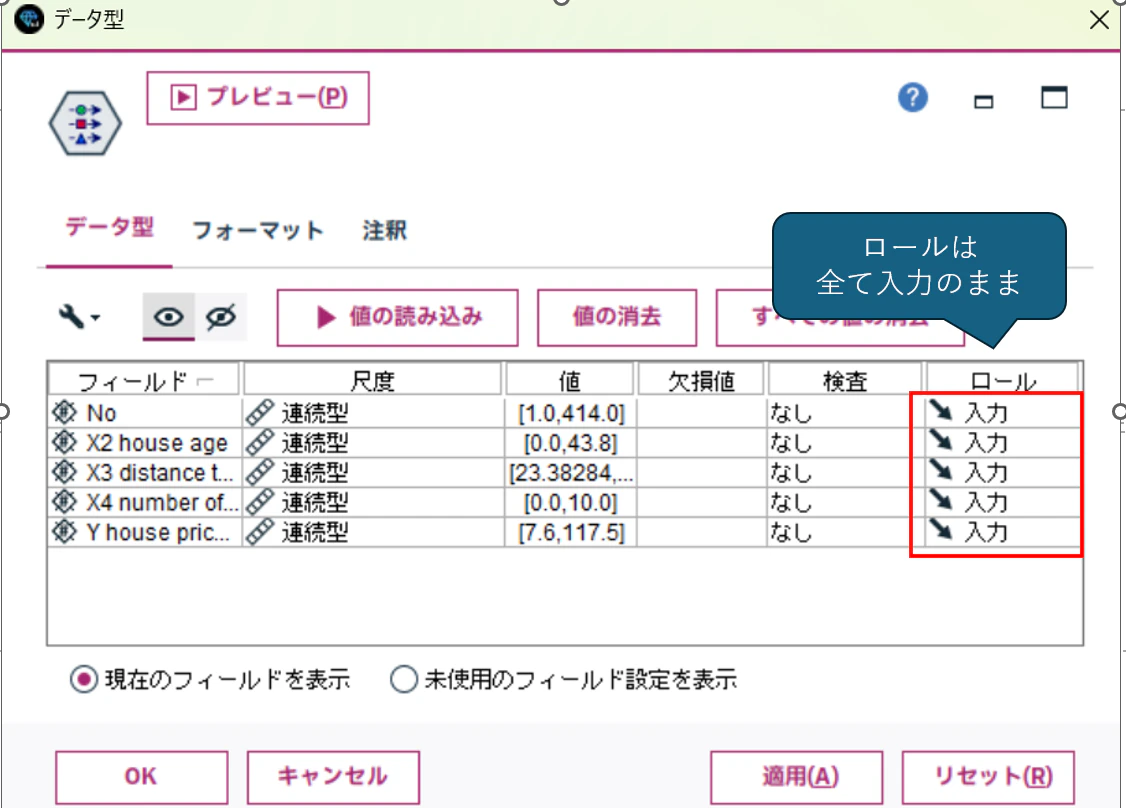Screen dimensions: 1126x808
Task: Click the 尺度 column header
Action: [373, 381]
